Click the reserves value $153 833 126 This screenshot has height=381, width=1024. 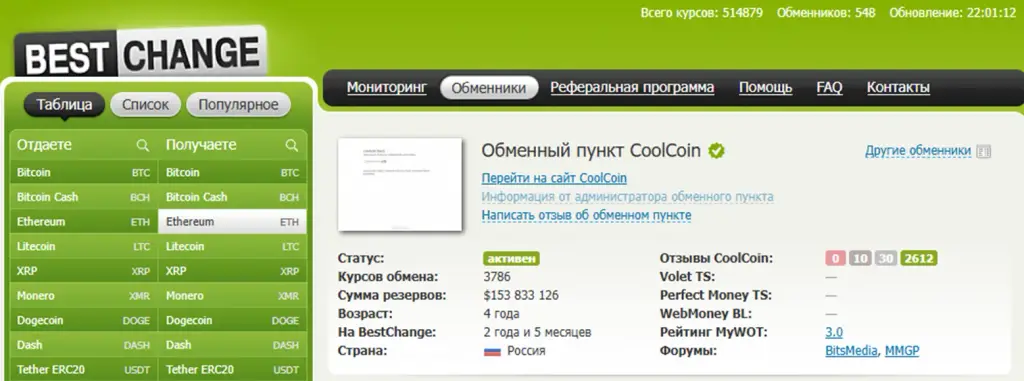(521, 295)
